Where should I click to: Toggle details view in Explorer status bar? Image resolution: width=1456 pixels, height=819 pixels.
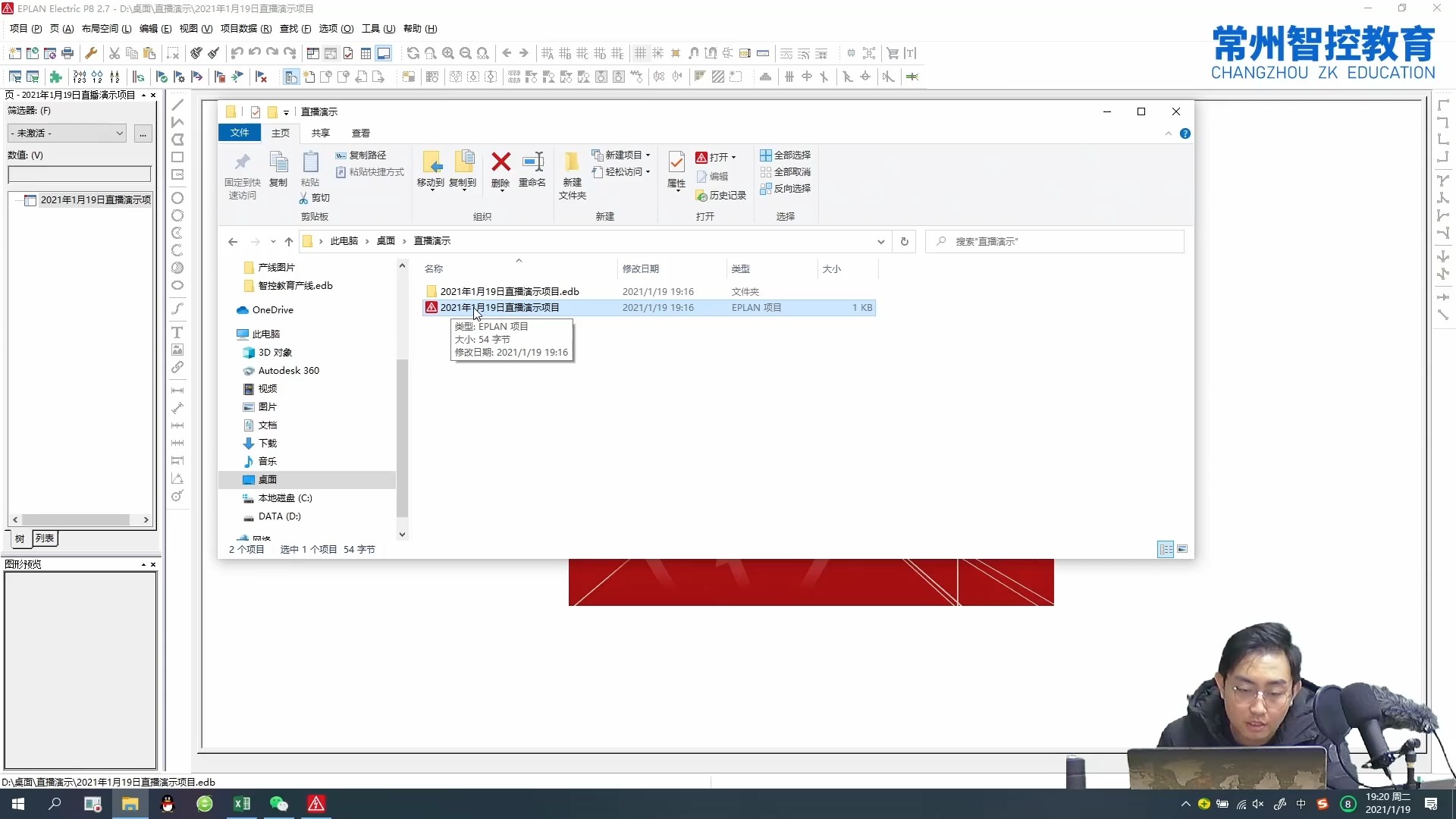[x=1166, y=549]
